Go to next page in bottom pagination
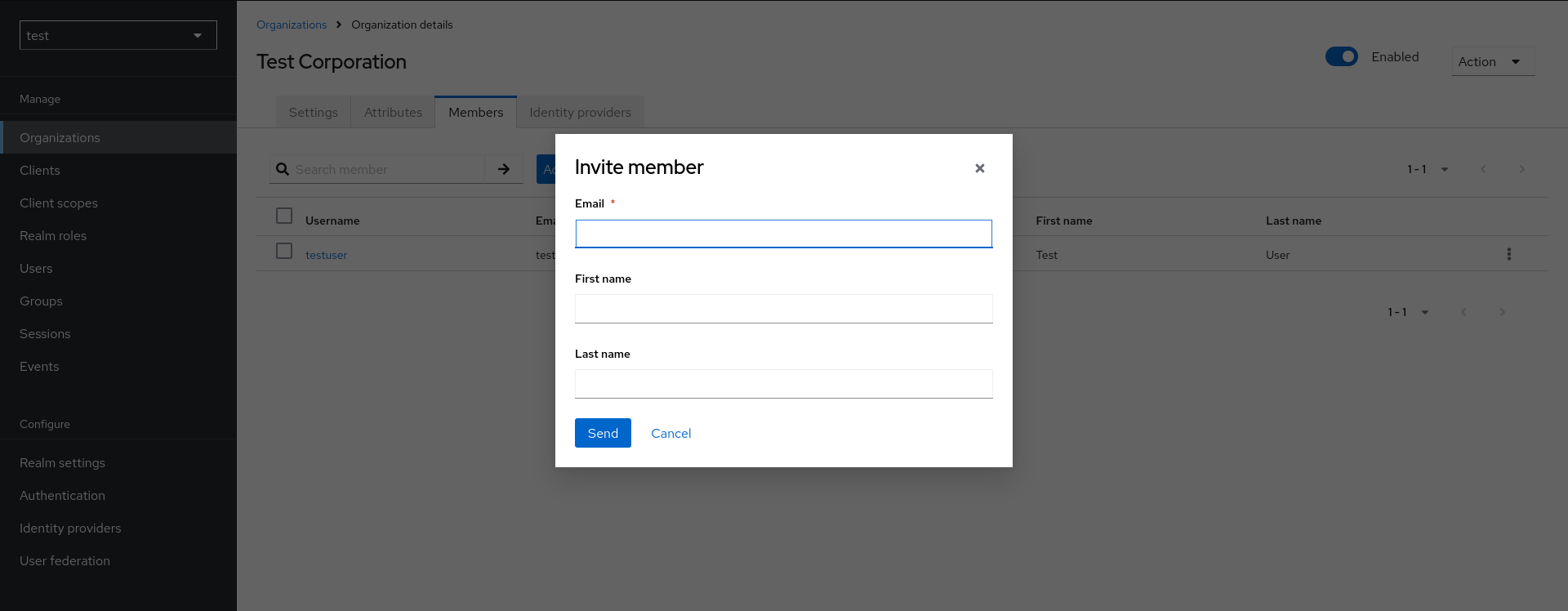The width and height of the screenshot is (1568, 611). (x=1502, y=312)
